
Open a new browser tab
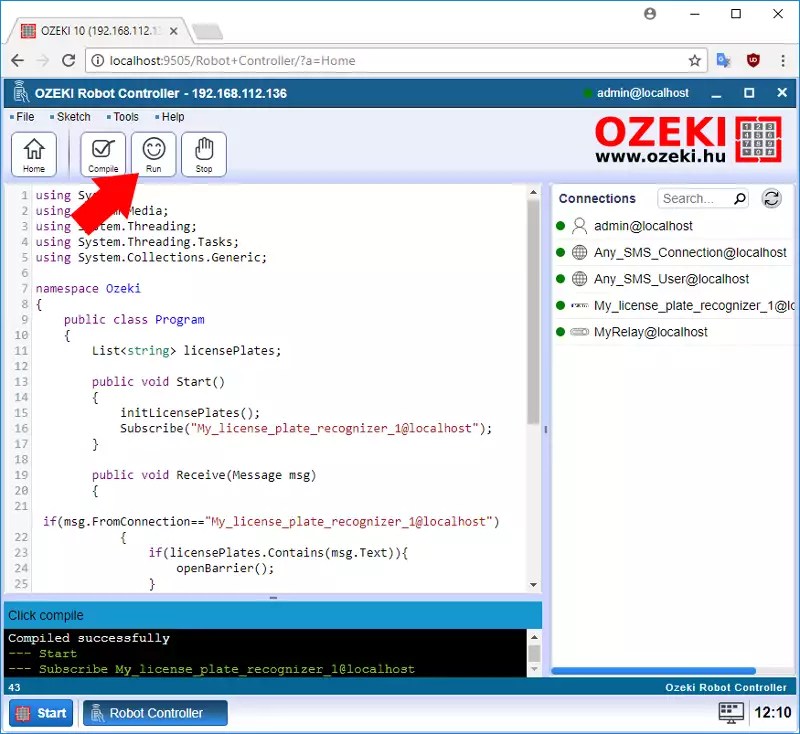coord(207,32)
